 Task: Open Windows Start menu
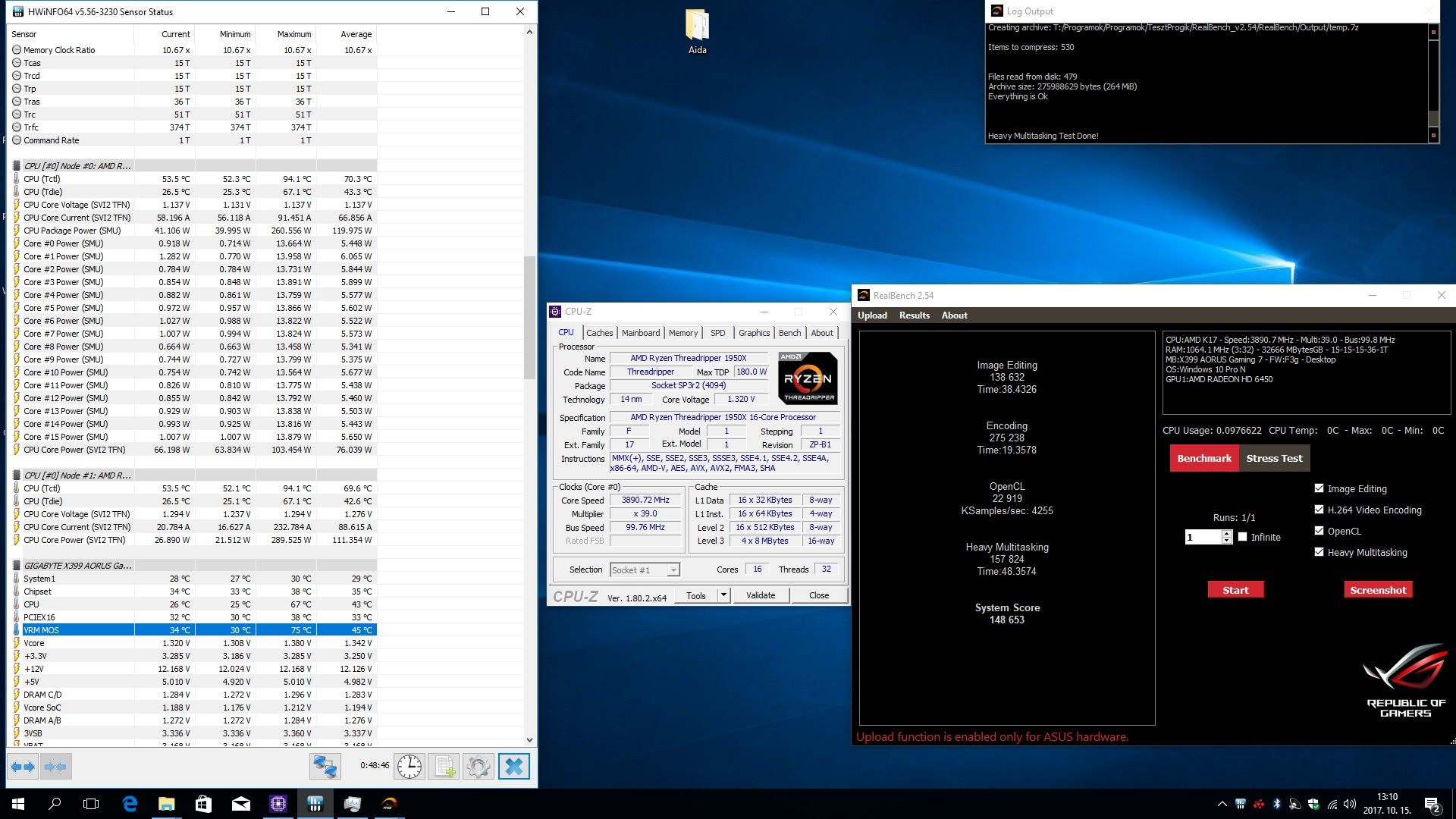pos(18,804)
